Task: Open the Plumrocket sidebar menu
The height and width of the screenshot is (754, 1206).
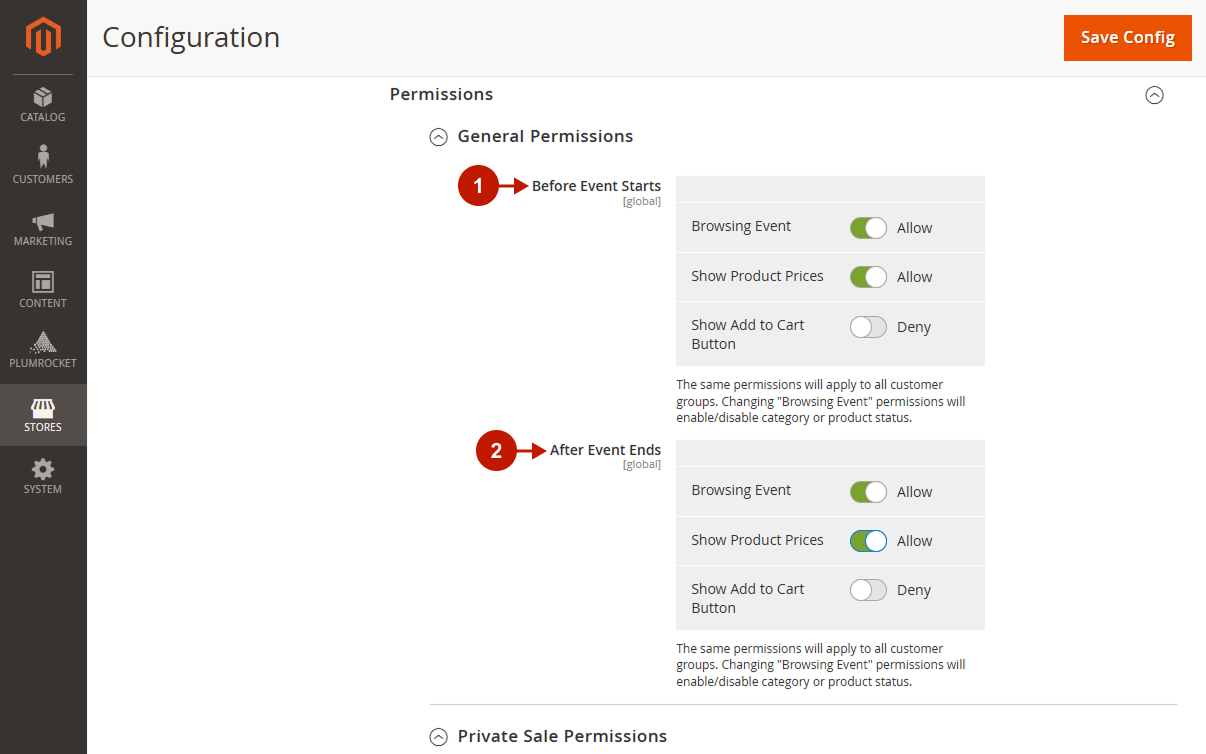Action: click(43, 351)
